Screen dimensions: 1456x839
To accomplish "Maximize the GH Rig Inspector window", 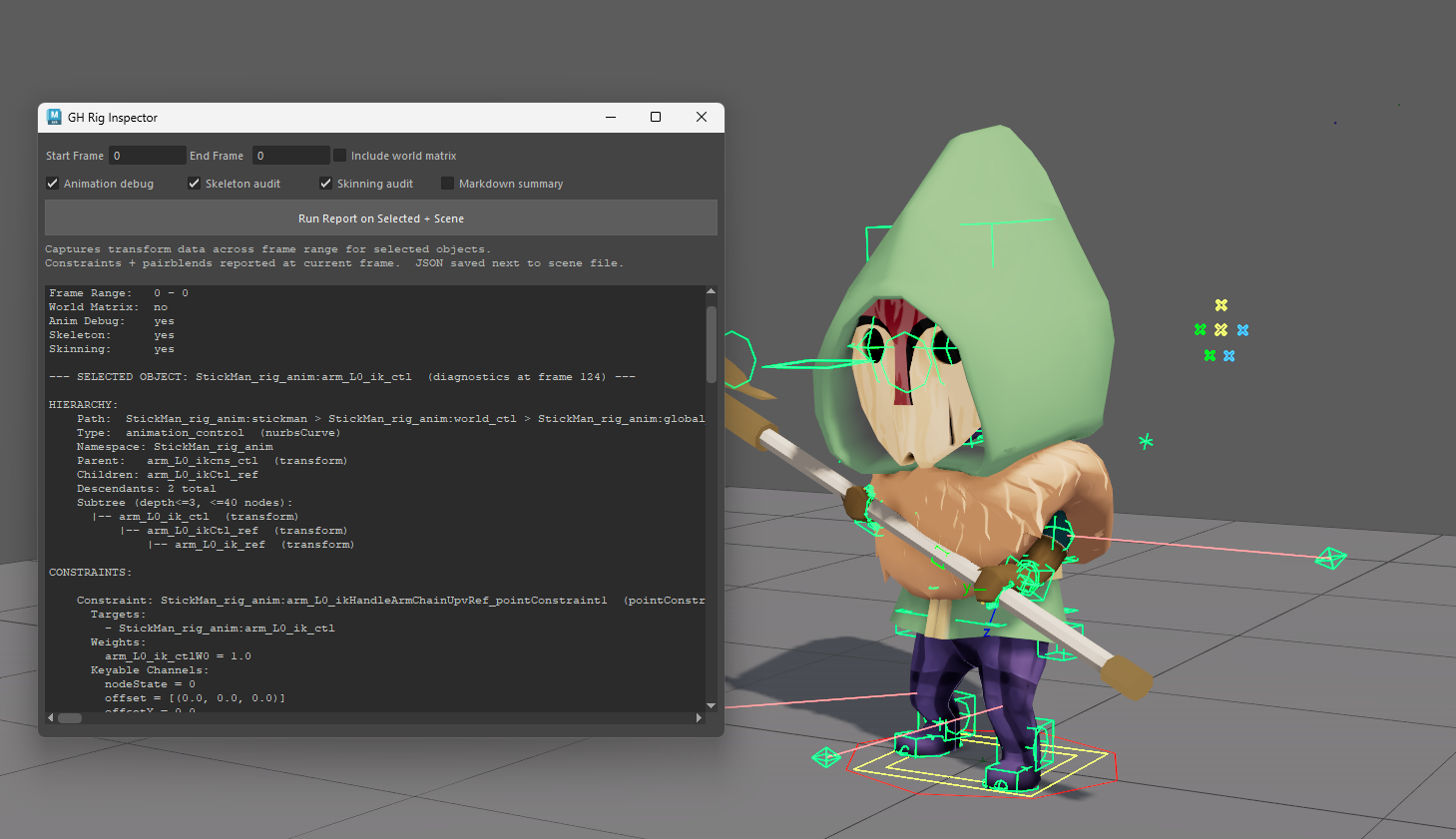I will 656,117.
